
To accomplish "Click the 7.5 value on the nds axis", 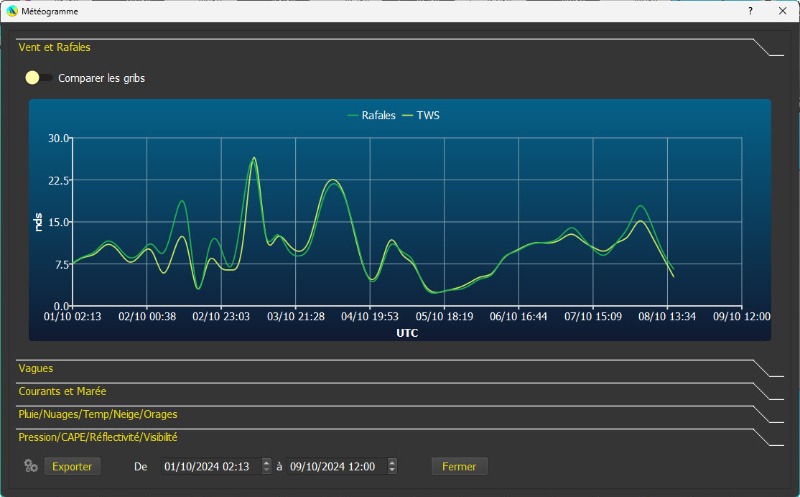I will point(62,264).
